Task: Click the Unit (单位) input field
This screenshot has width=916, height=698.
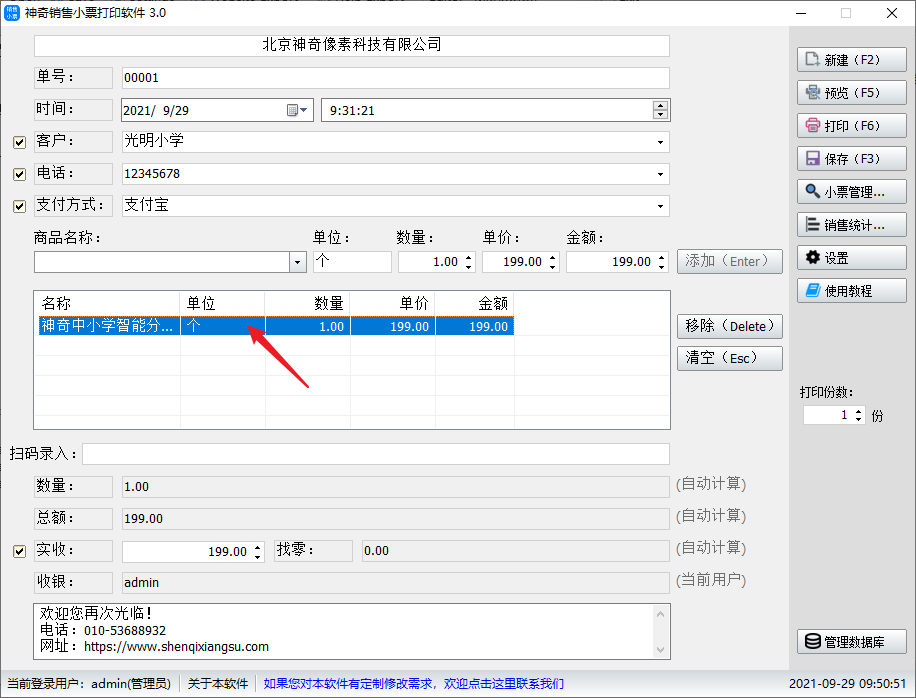Action: [352, 262]
